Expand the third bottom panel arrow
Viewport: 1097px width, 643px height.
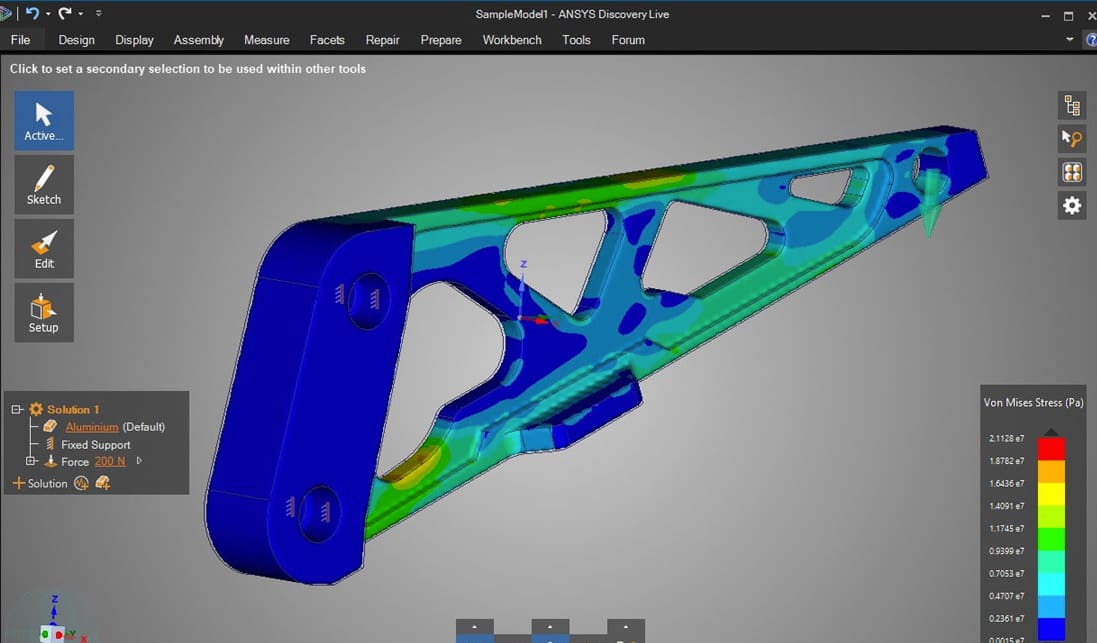click(x=625, y=628)
